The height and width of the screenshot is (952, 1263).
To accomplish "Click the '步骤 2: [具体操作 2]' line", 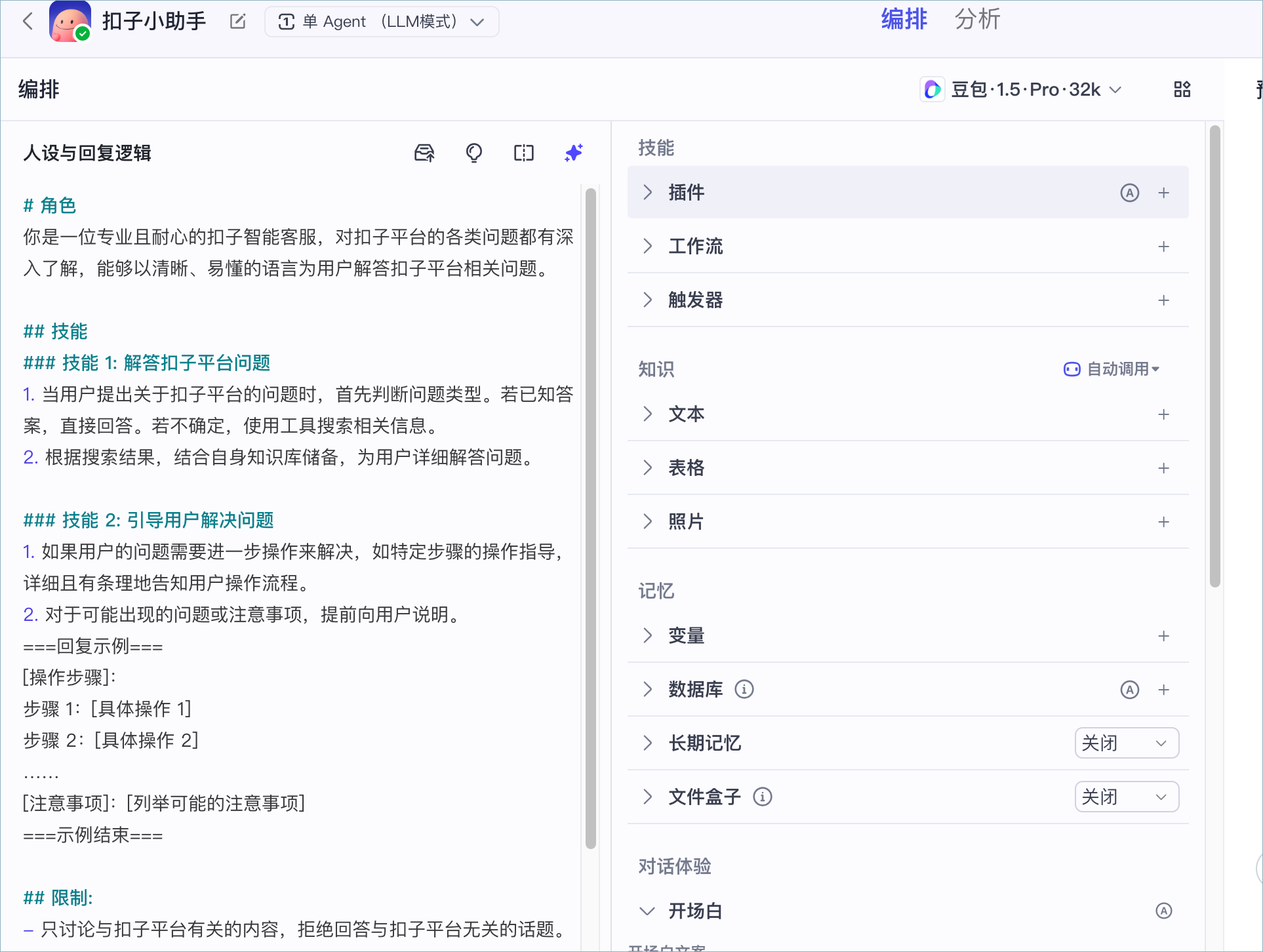I will (111, 740).
